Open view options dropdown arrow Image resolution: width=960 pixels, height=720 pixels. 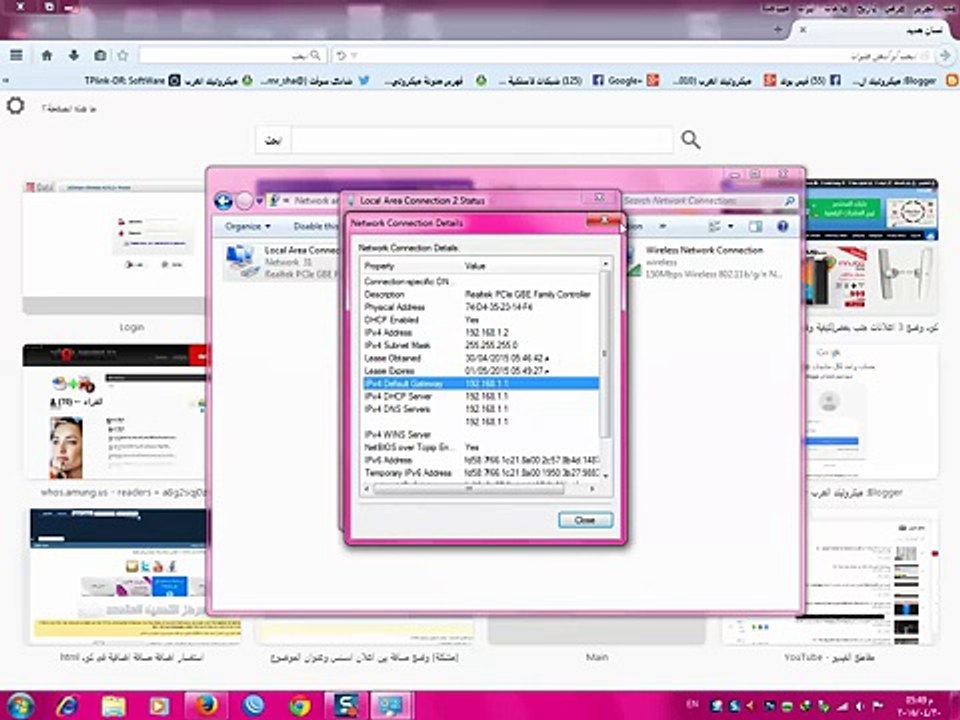tap(730, 227)
